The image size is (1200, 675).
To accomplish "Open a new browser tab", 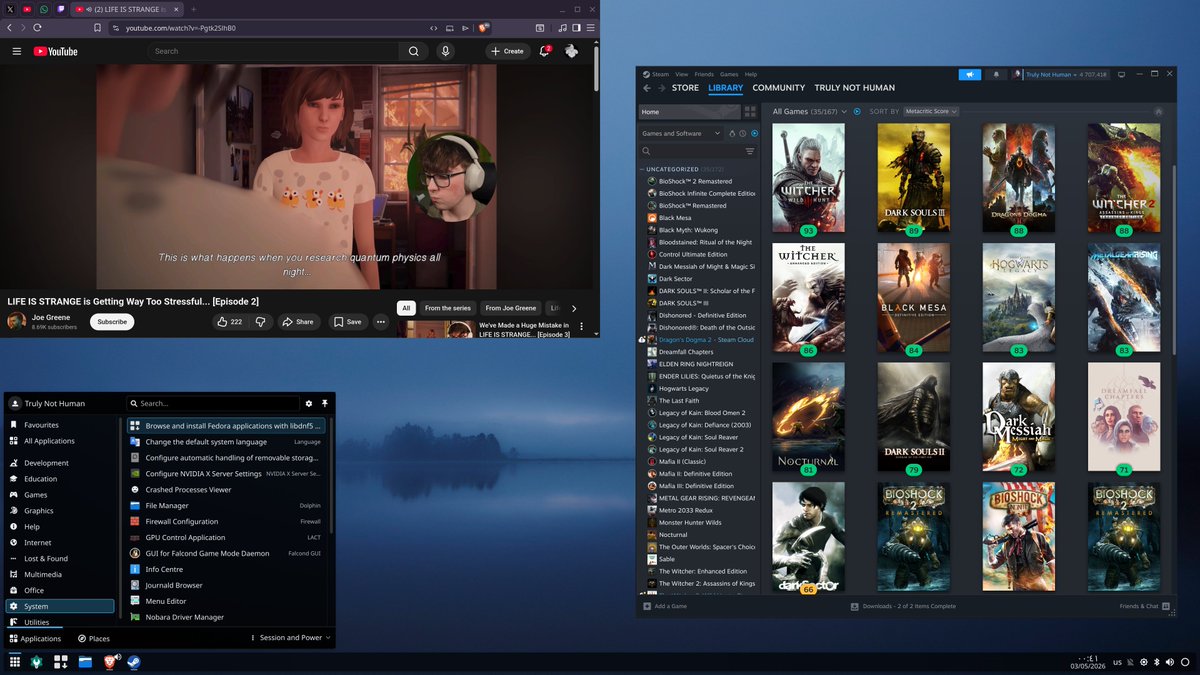I will 194,9.
